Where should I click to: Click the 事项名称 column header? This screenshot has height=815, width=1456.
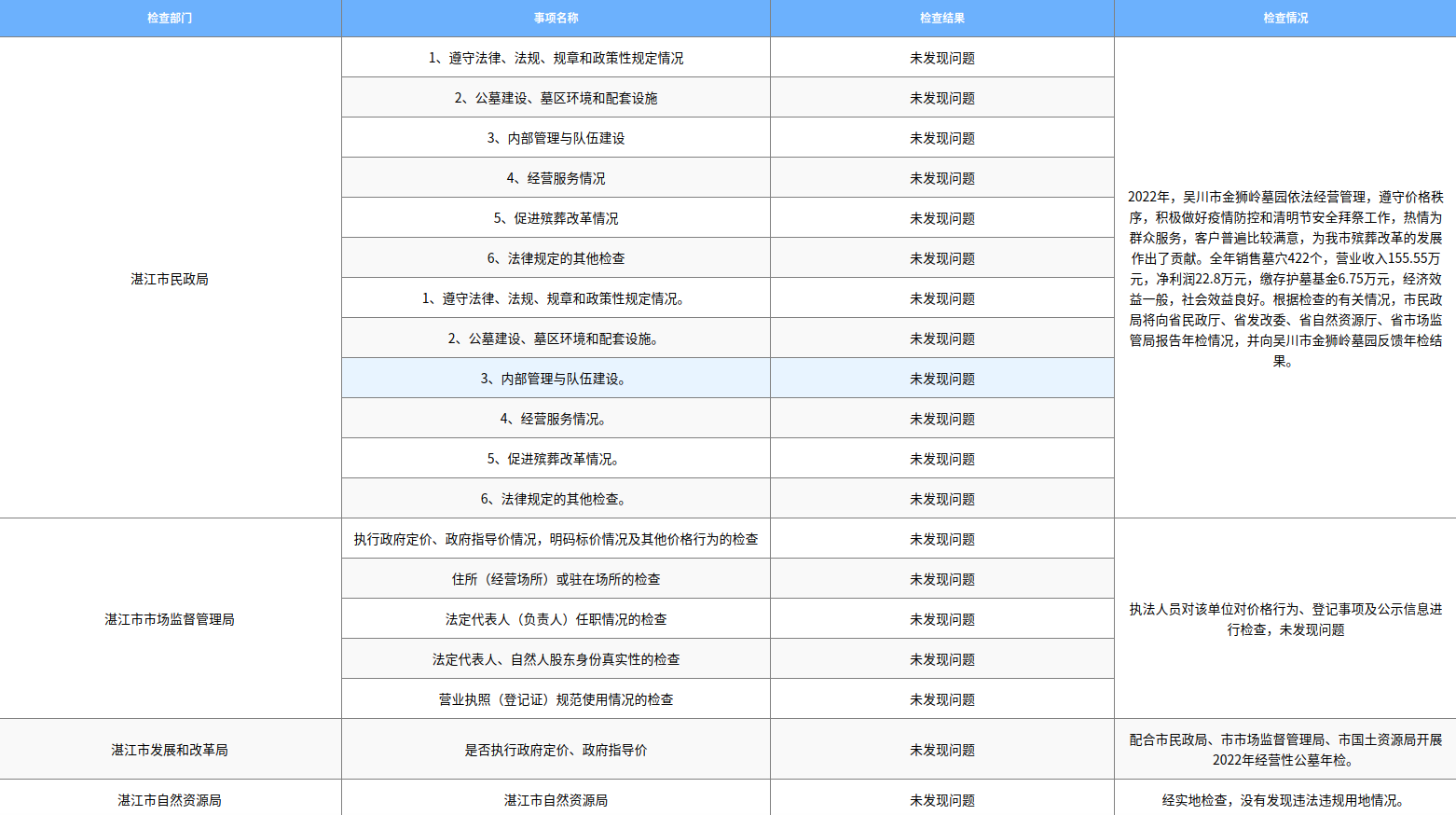coord(556,17)
